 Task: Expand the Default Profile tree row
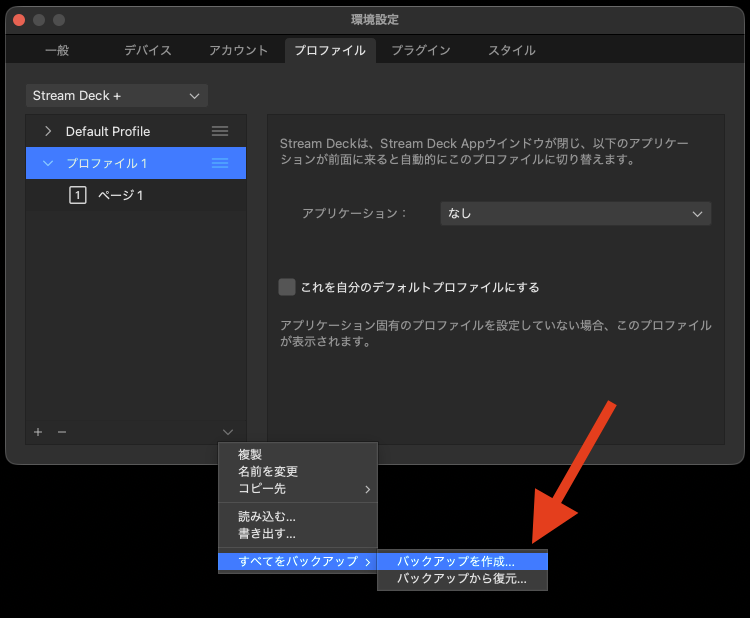[x=48, y=131]
